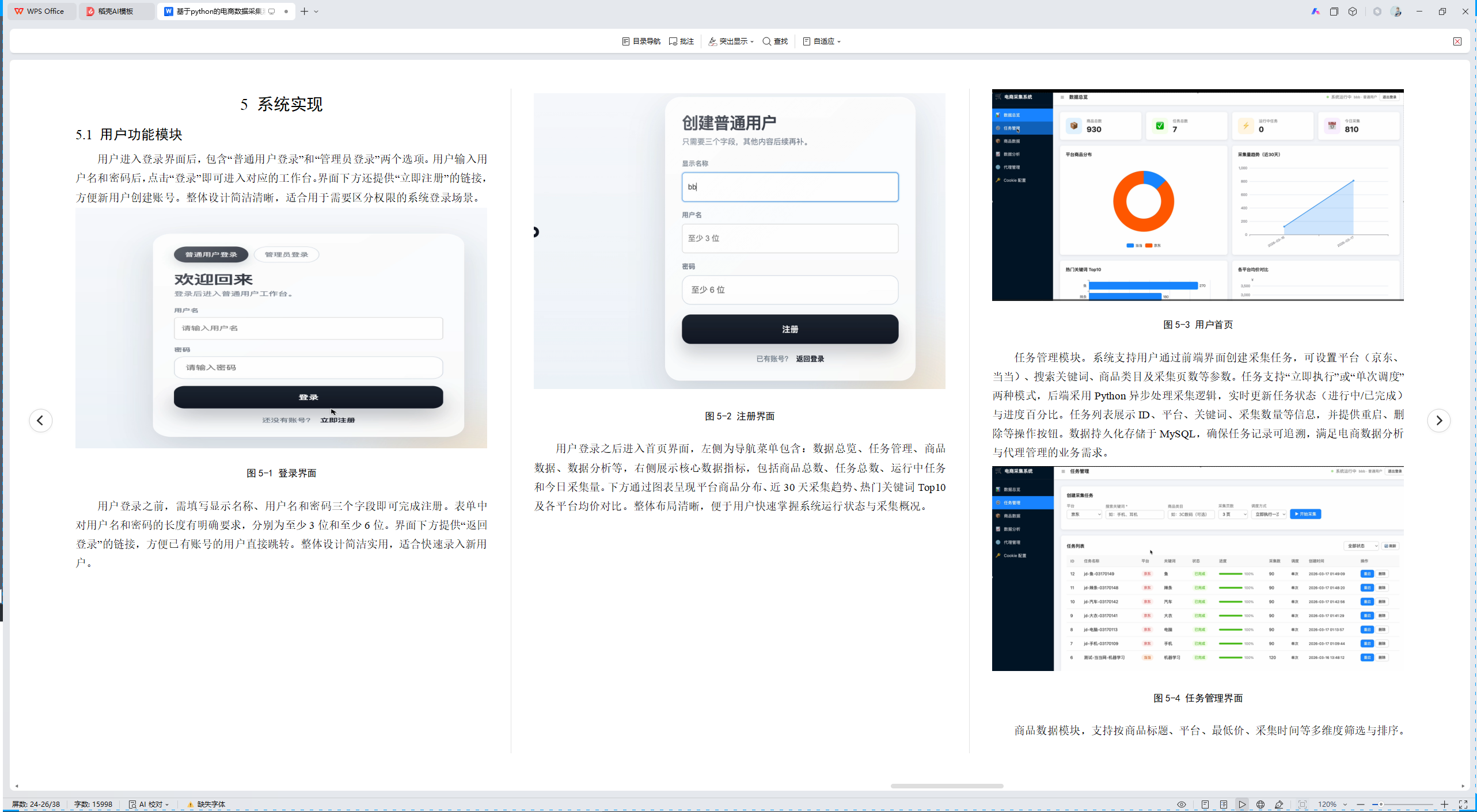This screenshot has width=1477, height=812.
Task: Click the scroll right arrow
Action: (x=1463, y=786)
